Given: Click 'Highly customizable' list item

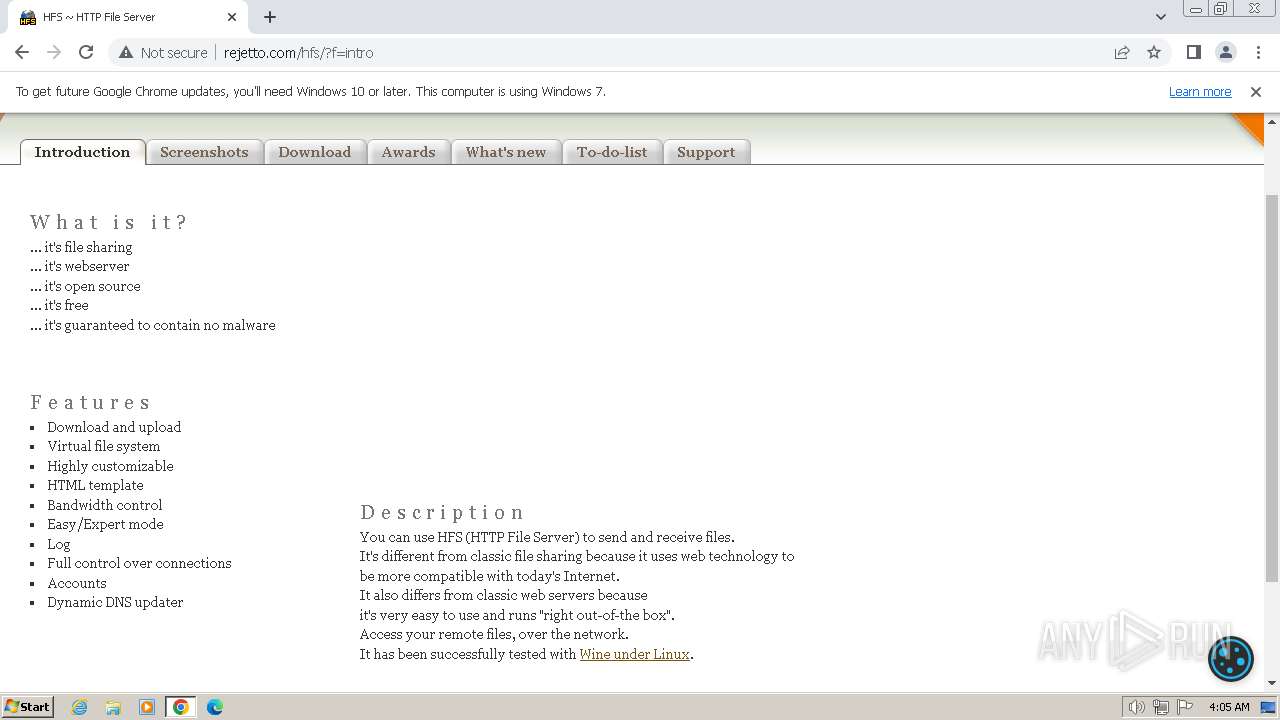Looking at the screenshot, I should point(110,466).
